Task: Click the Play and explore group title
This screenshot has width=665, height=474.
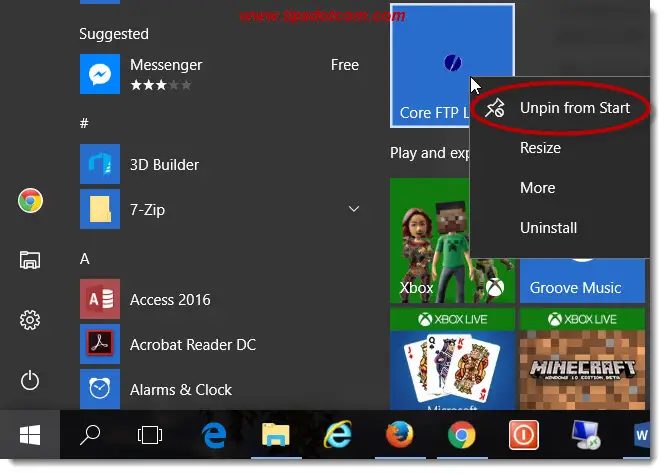Action: 430,153
